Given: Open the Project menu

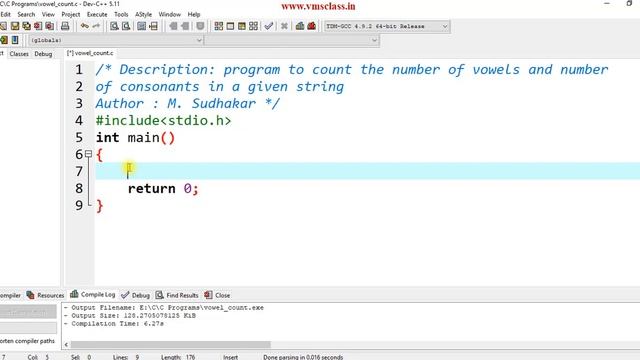Looking at the screenshot, I should click(71, 14).
